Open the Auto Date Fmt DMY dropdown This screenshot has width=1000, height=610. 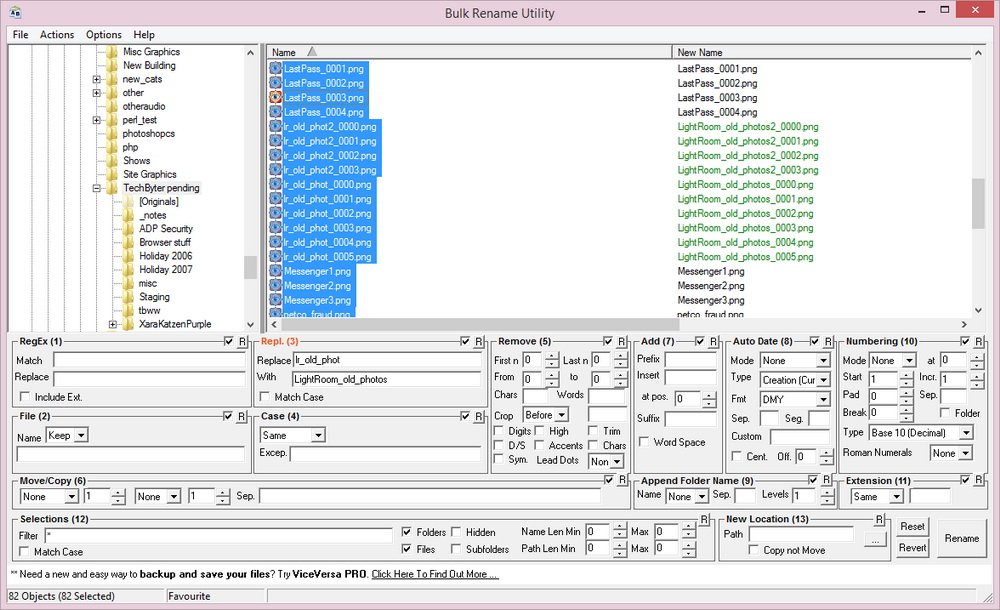tap(823, 399)
